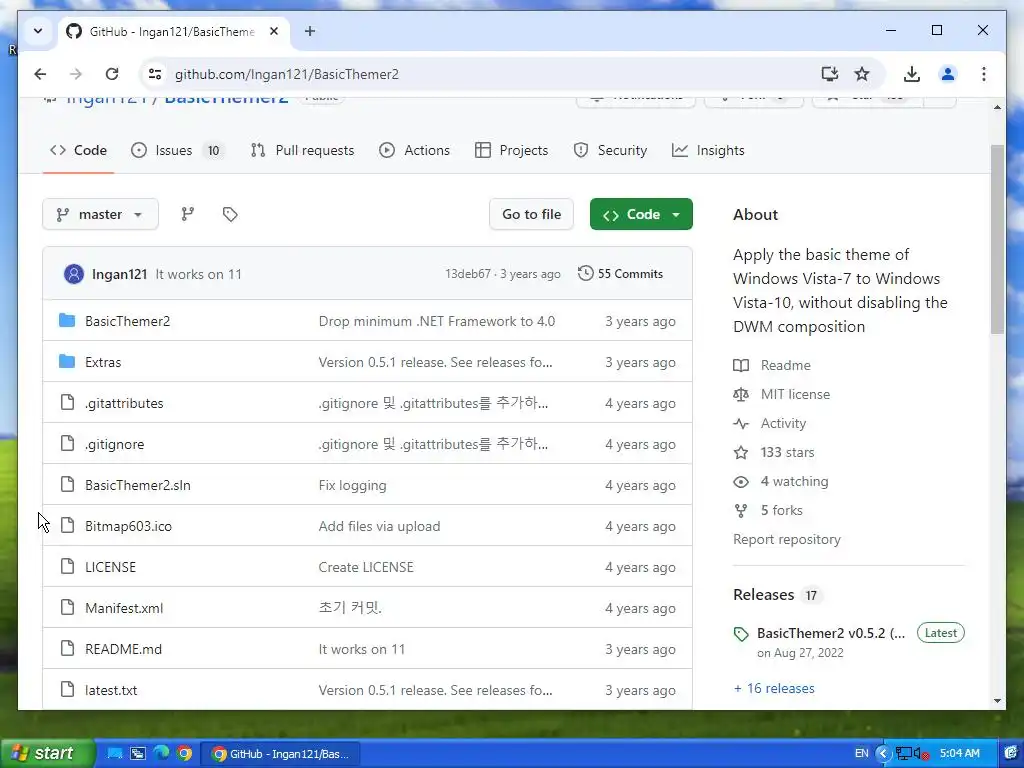The width and height of the screenshot is (1024, 768).
Task: Click the 'Add files via upload' commit message
Action: click(x=379, y=526)
